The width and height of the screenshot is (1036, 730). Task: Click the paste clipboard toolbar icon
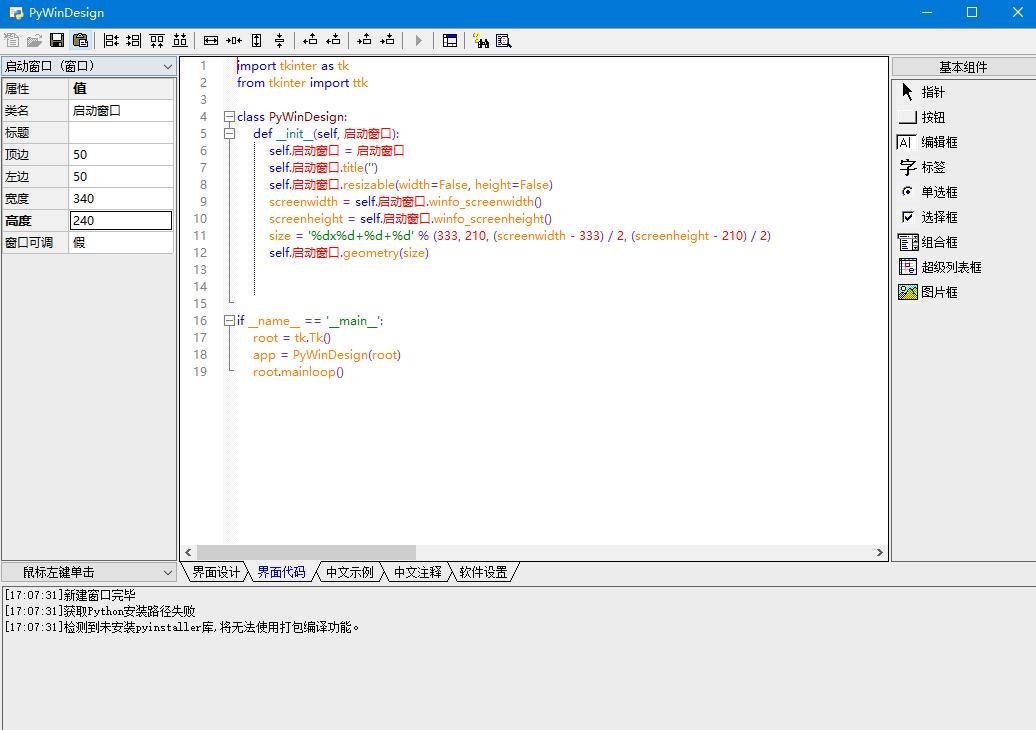point(80,40)
